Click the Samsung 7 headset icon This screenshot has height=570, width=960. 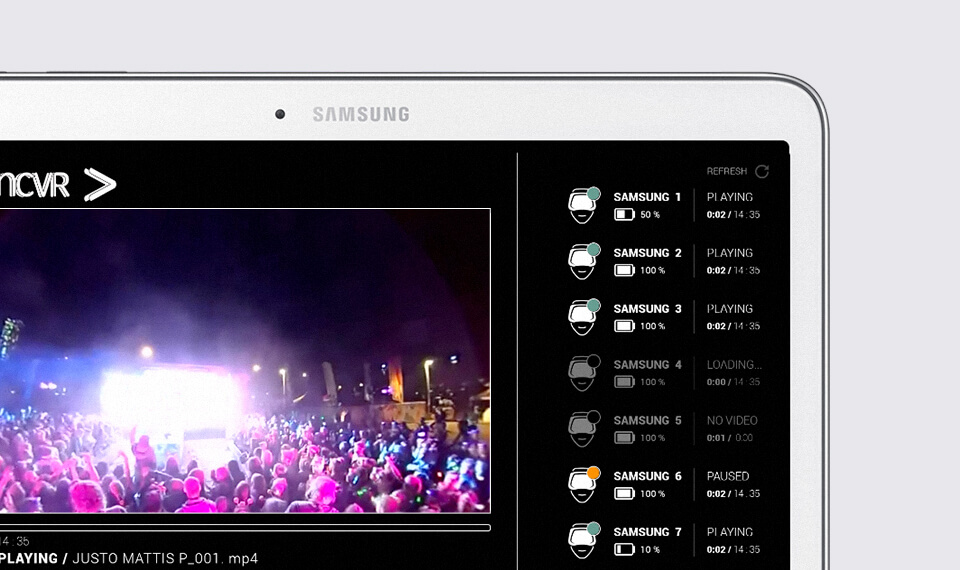coord(583,541)
